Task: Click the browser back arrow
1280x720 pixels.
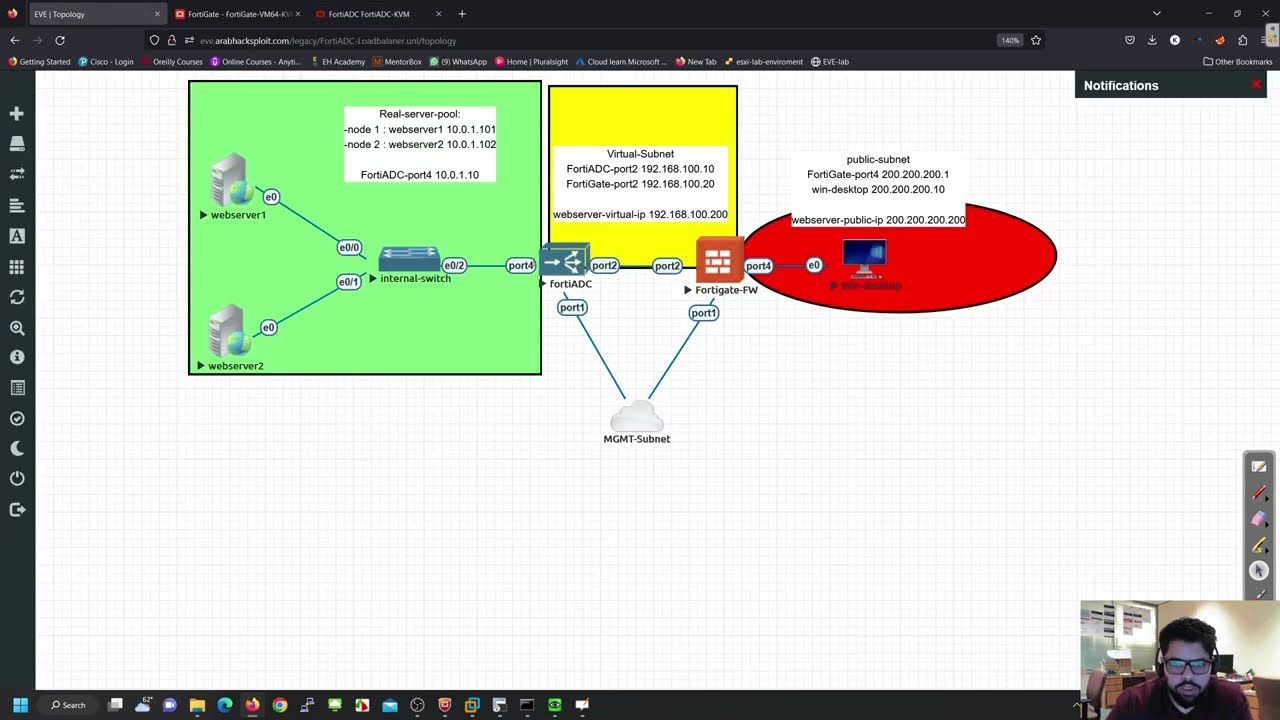Action: point(15,40)
